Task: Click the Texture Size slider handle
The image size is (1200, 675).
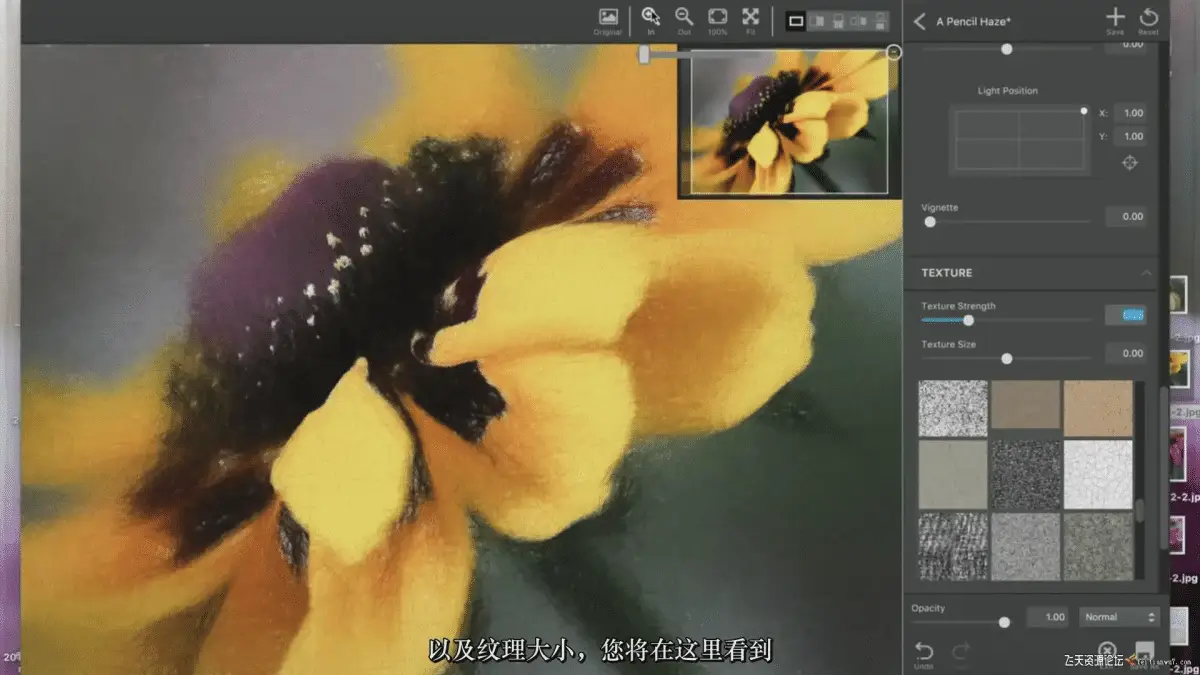Action: pyautogui.click(x=1007, y=358)
